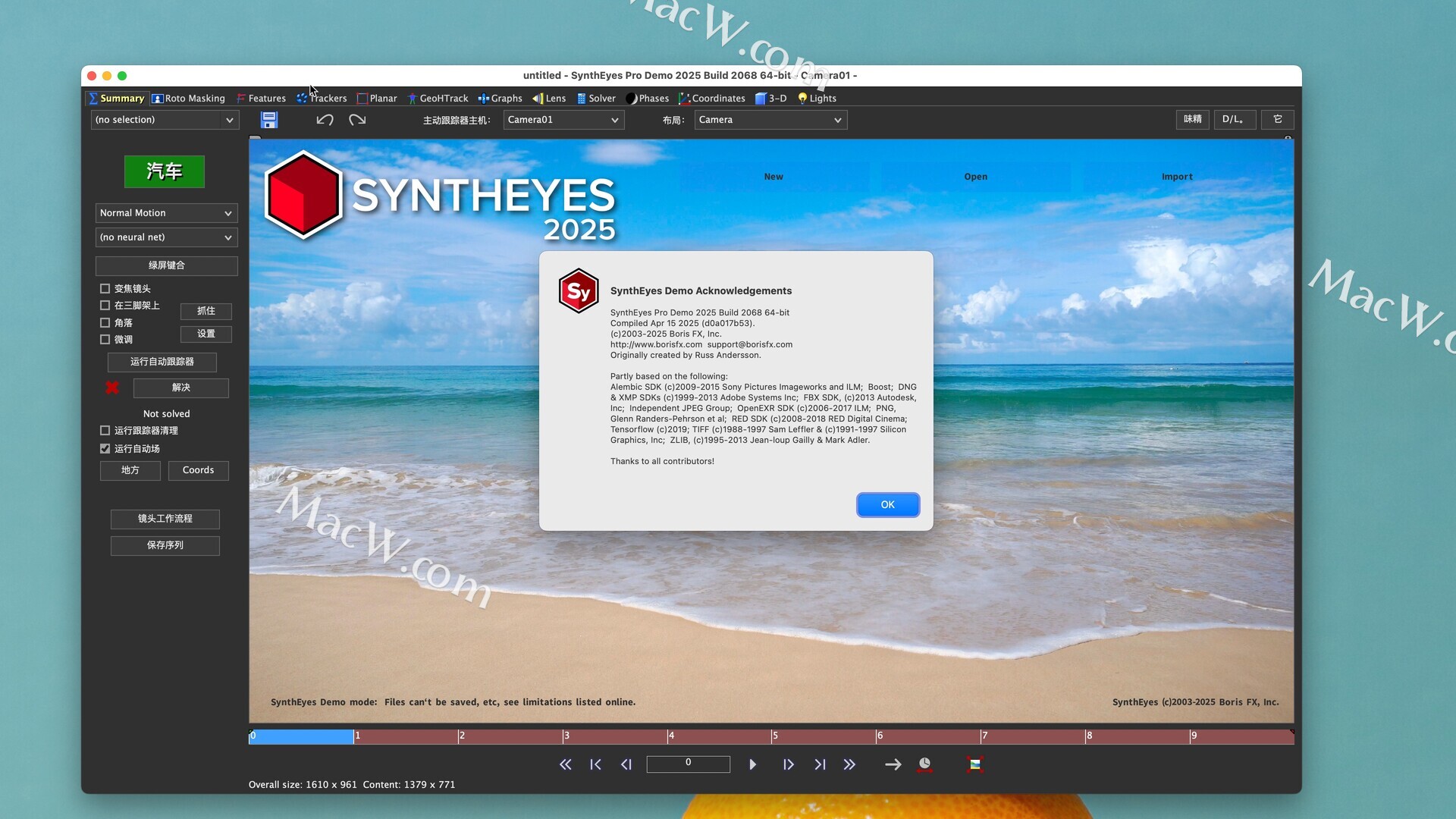
Task: Click the 绿屏键合 button
Action: coord(166,265)
